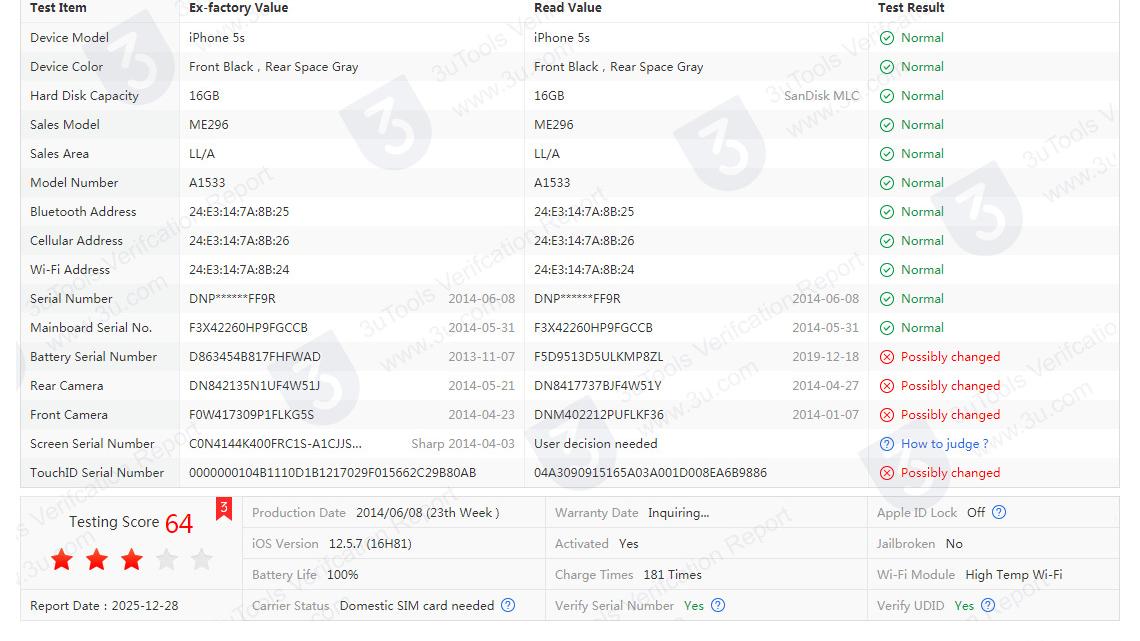The image size is (1140, 641).
Task: Click the Ex-factory Value column header
Action: [238, 8]
